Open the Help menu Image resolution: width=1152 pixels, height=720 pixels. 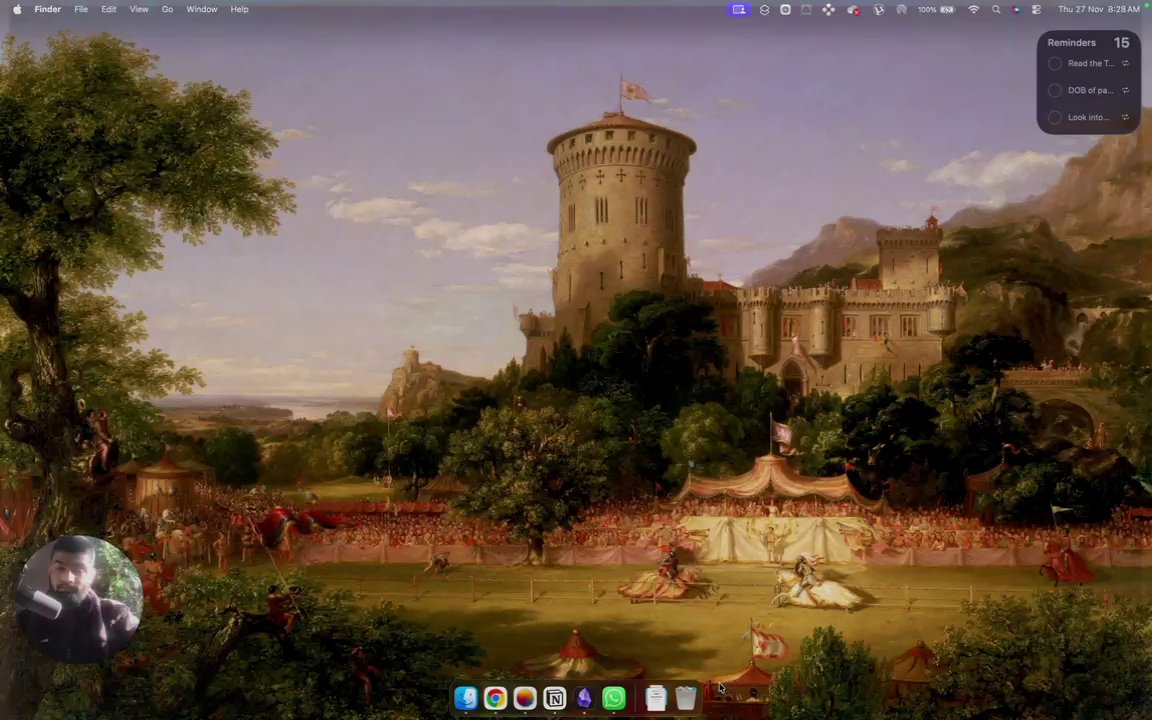point(240,10)
